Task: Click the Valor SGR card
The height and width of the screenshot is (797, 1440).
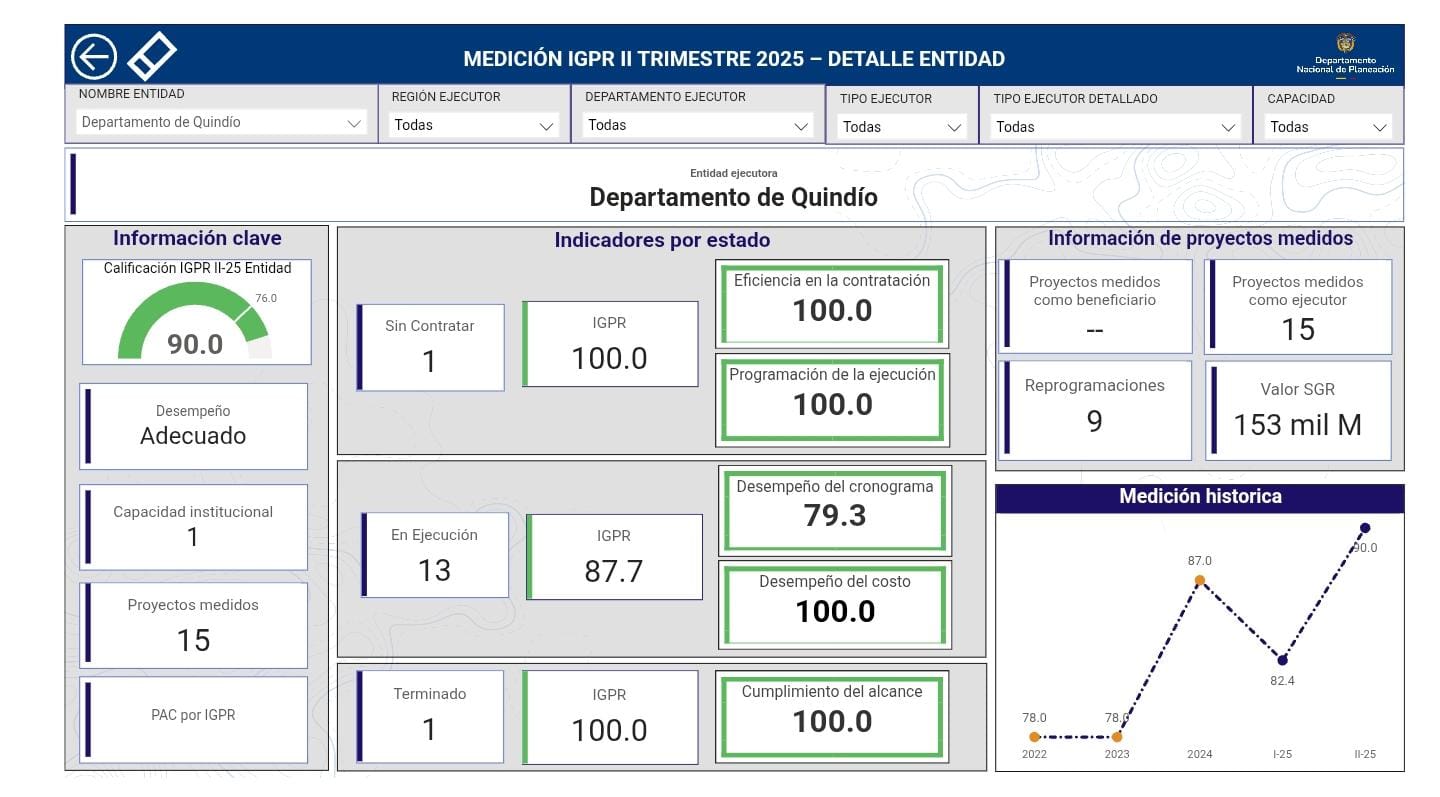Action: click(x=1297, y=410)
